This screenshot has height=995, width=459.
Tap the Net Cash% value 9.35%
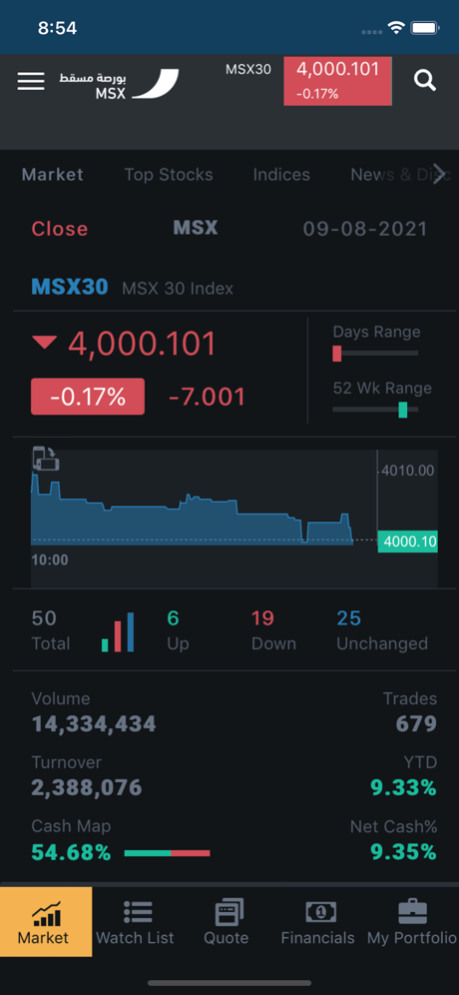click(x=404, y=853)
